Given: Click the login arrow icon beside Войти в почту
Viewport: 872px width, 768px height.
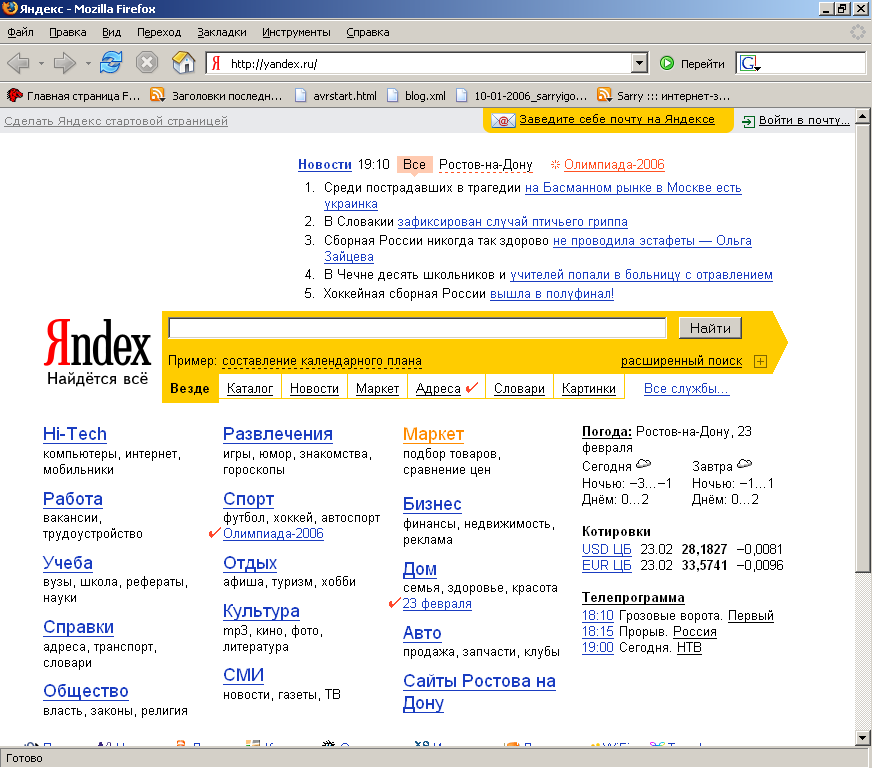Looking at the screenshot, I should click(x=749, y=121).
